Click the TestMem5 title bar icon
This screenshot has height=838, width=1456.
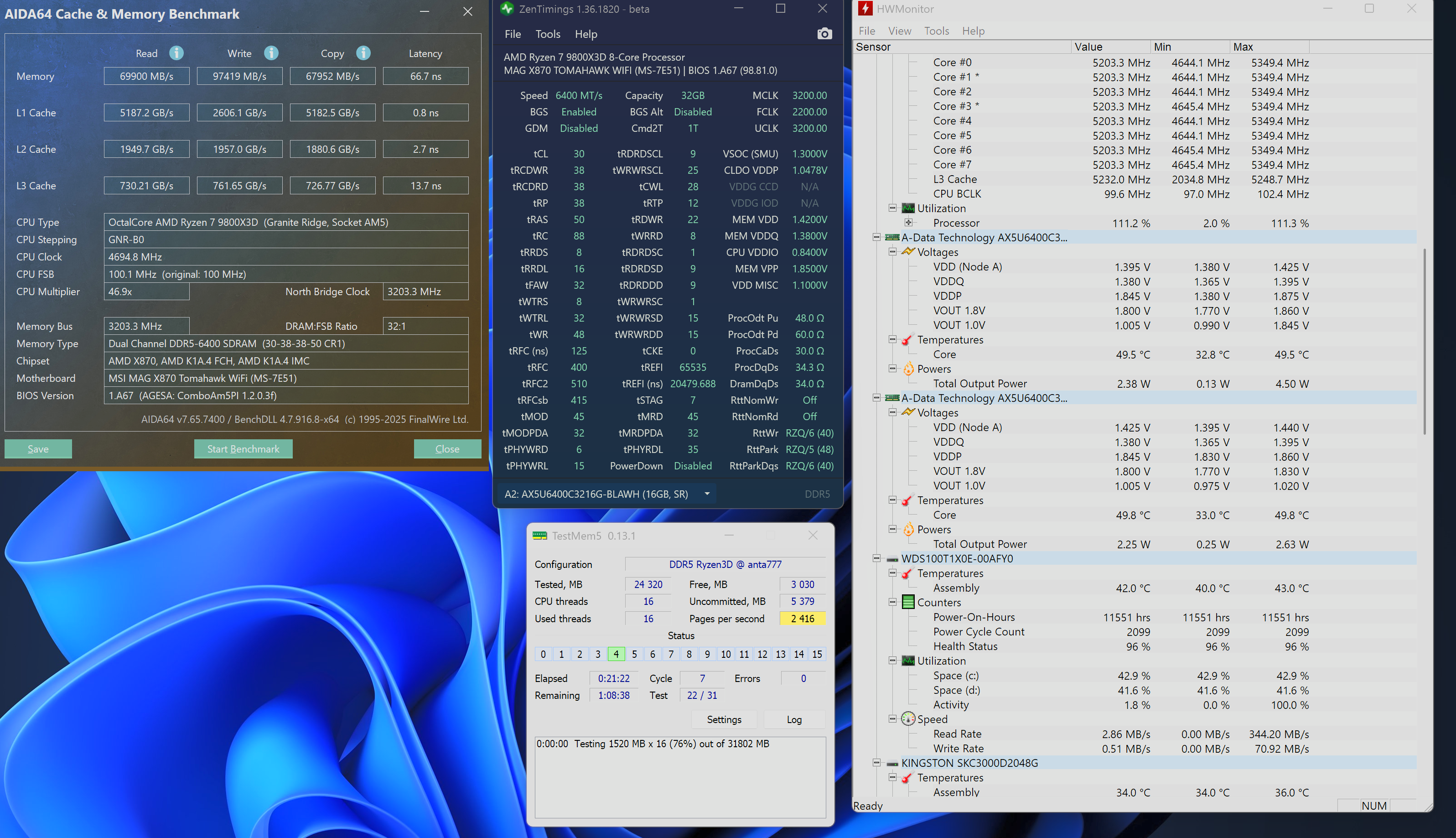539,536
